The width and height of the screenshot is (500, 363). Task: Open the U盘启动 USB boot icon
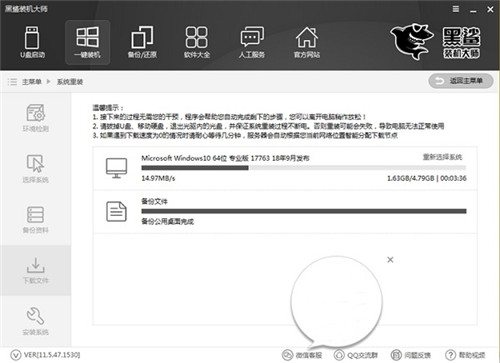(x=32, y=42)
